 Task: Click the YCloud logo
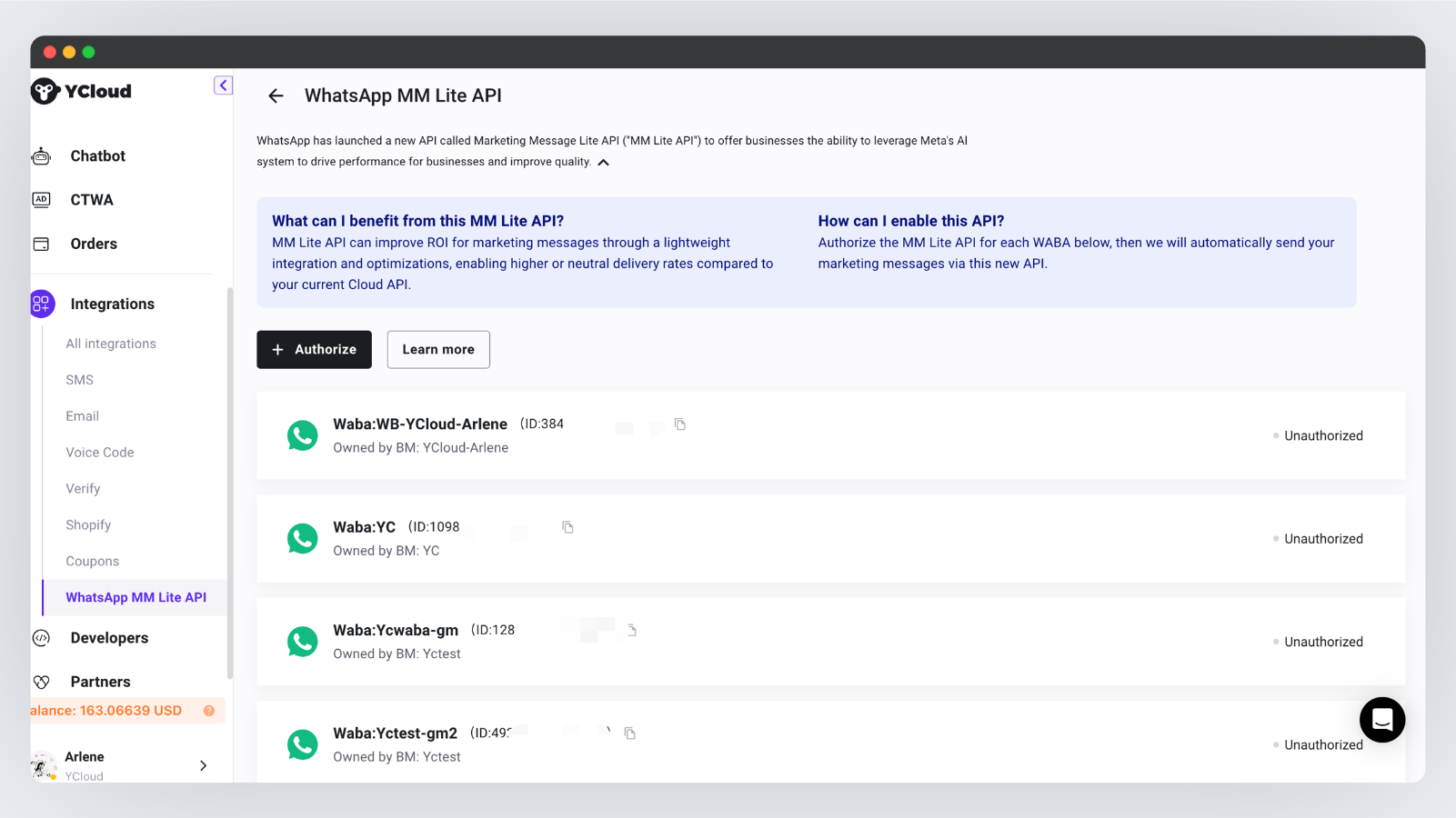82,91
